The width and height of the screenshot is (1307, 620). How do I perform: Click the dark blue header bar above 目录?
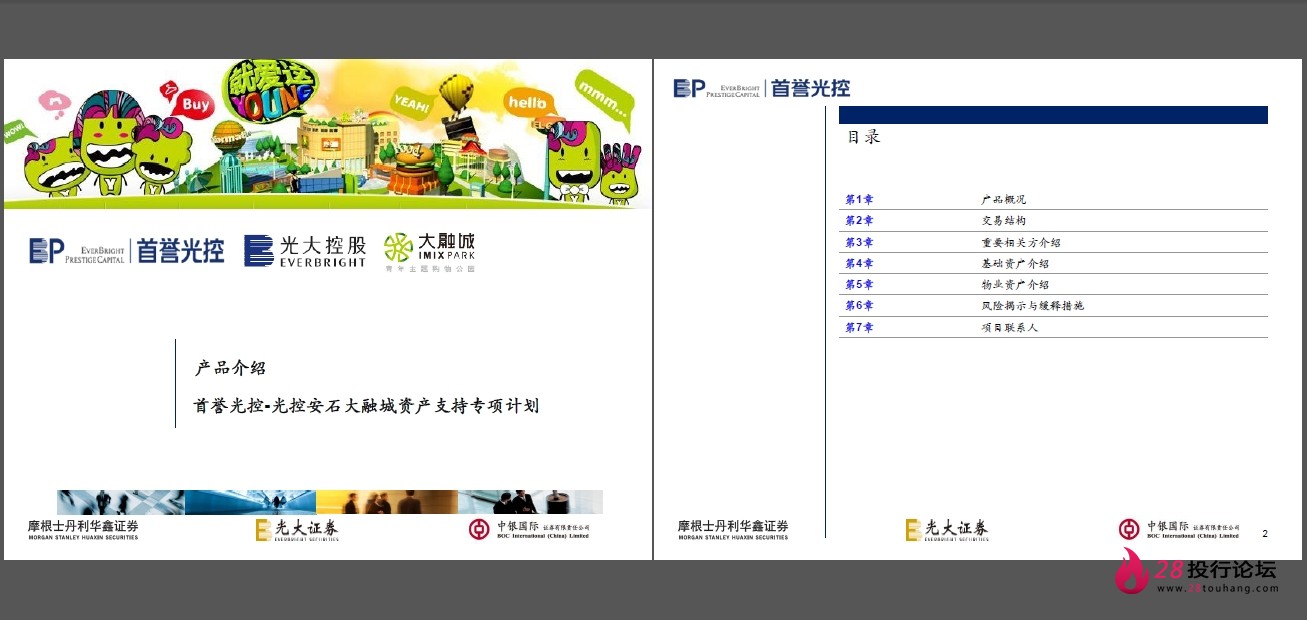click(x=1053, y=115)
